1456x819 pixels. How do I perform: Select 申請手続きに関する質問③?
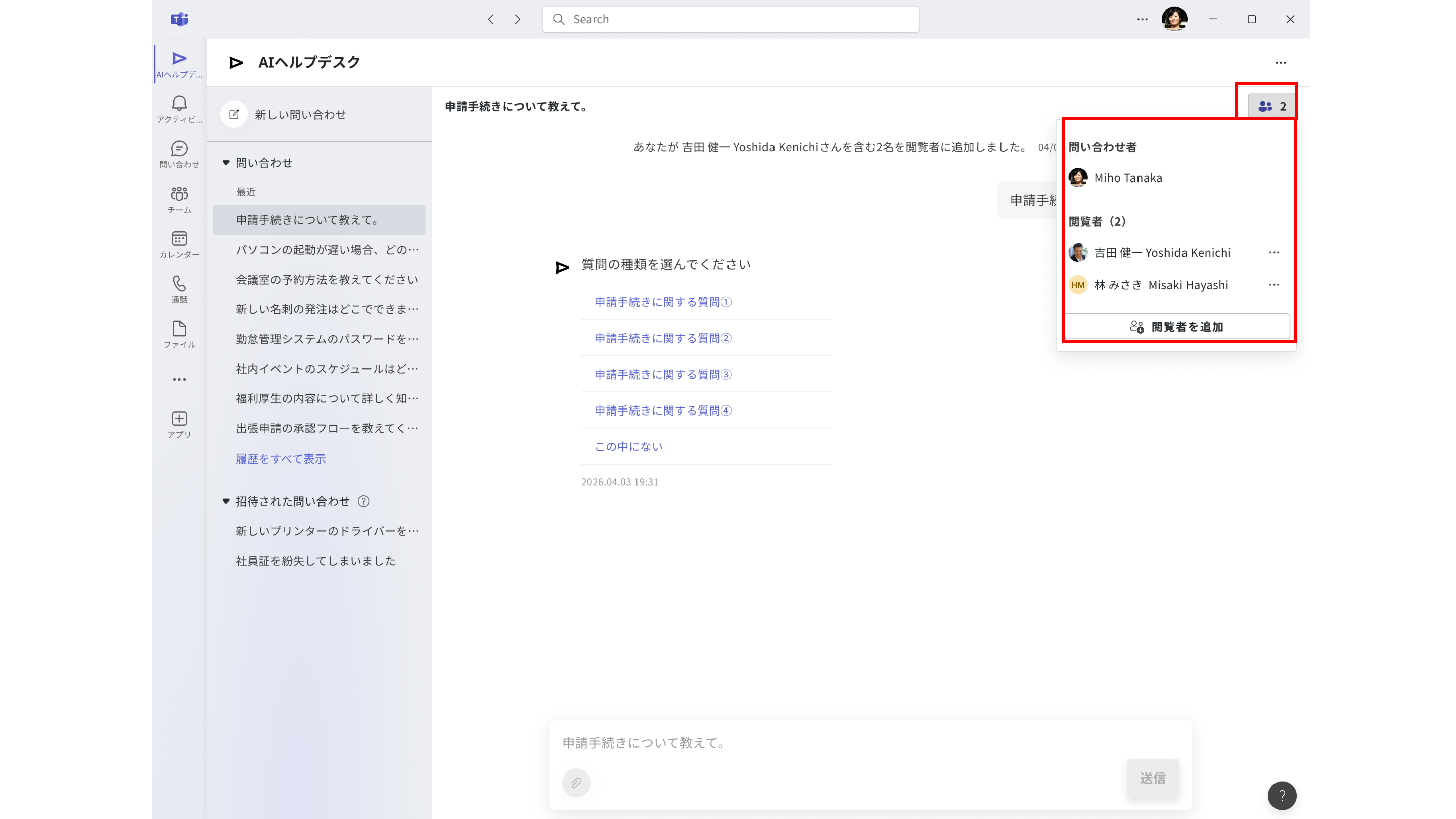[x=663, y=375]
